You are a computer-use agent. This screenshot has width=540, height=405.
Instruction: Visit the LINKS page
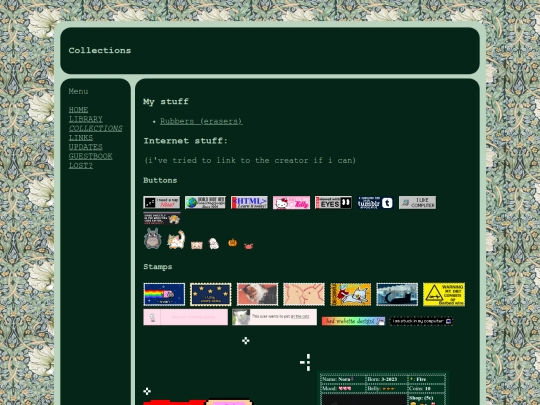81,138
